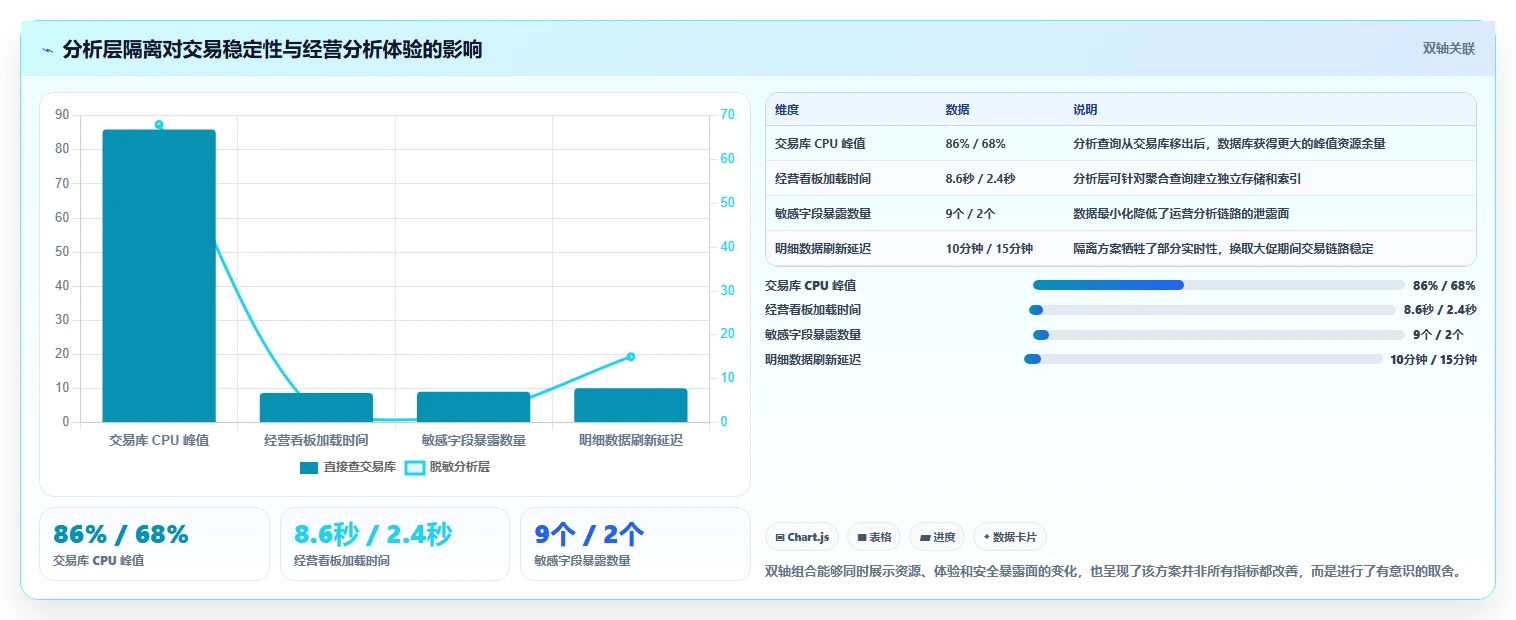Click the 经营看板加载时间 bar in chart
This screenshot has width=1516, height=620.
pyautogui.click(x=316, y=407)
